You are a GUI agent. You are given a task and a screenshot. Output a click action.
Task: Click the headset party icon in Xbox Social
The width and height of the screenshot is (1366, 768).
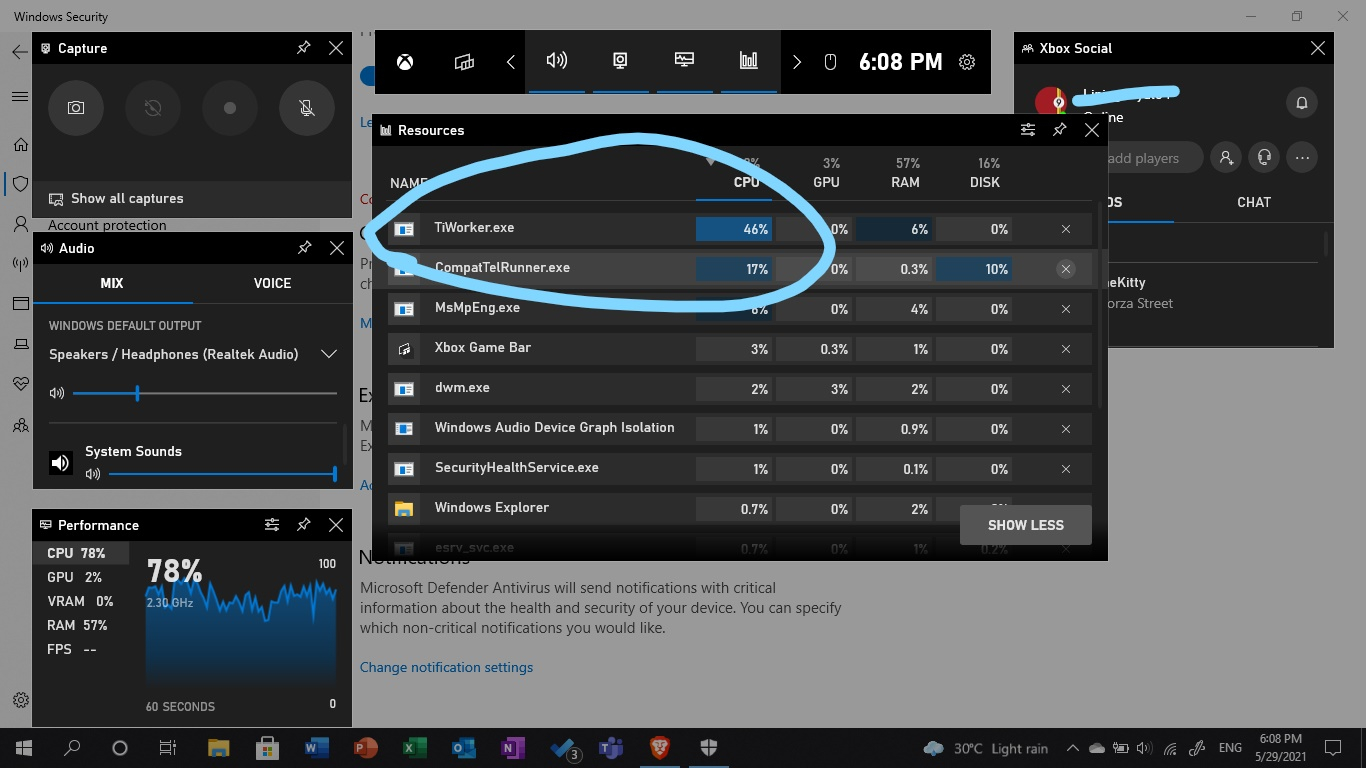tap(1264, 157)
